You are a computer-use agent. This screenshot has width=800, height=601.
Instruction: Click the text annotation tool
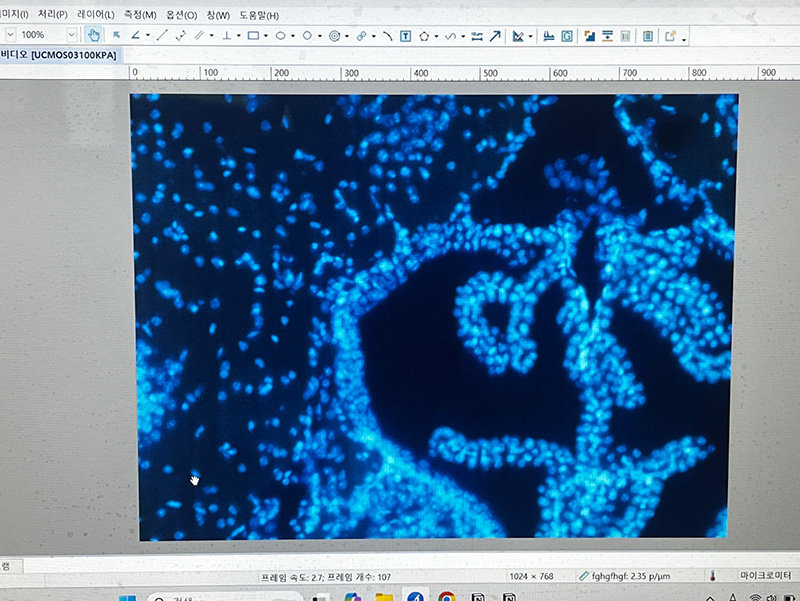[x=406, y=35]
